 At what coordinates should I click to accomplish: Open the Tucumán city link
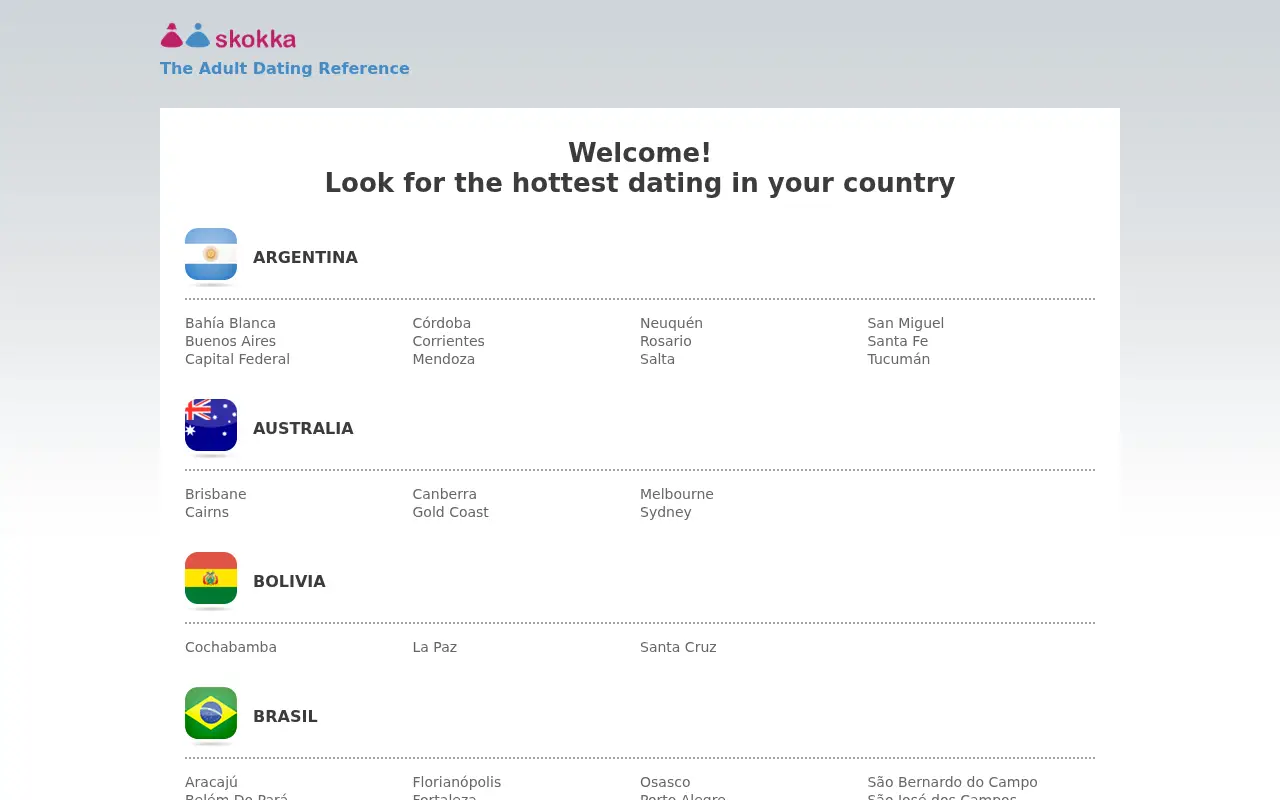pos(898,359)
